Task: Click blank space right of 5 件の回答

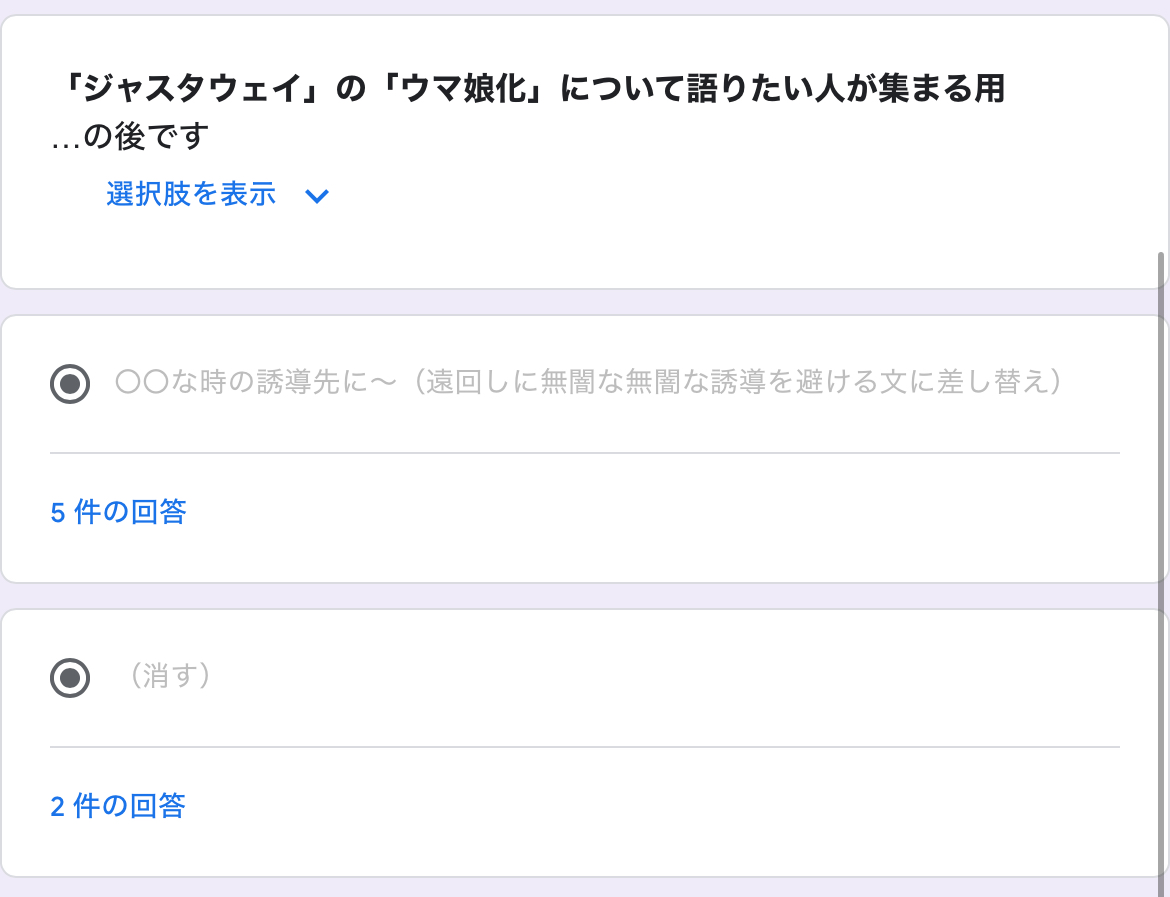Action: [650, 512]
